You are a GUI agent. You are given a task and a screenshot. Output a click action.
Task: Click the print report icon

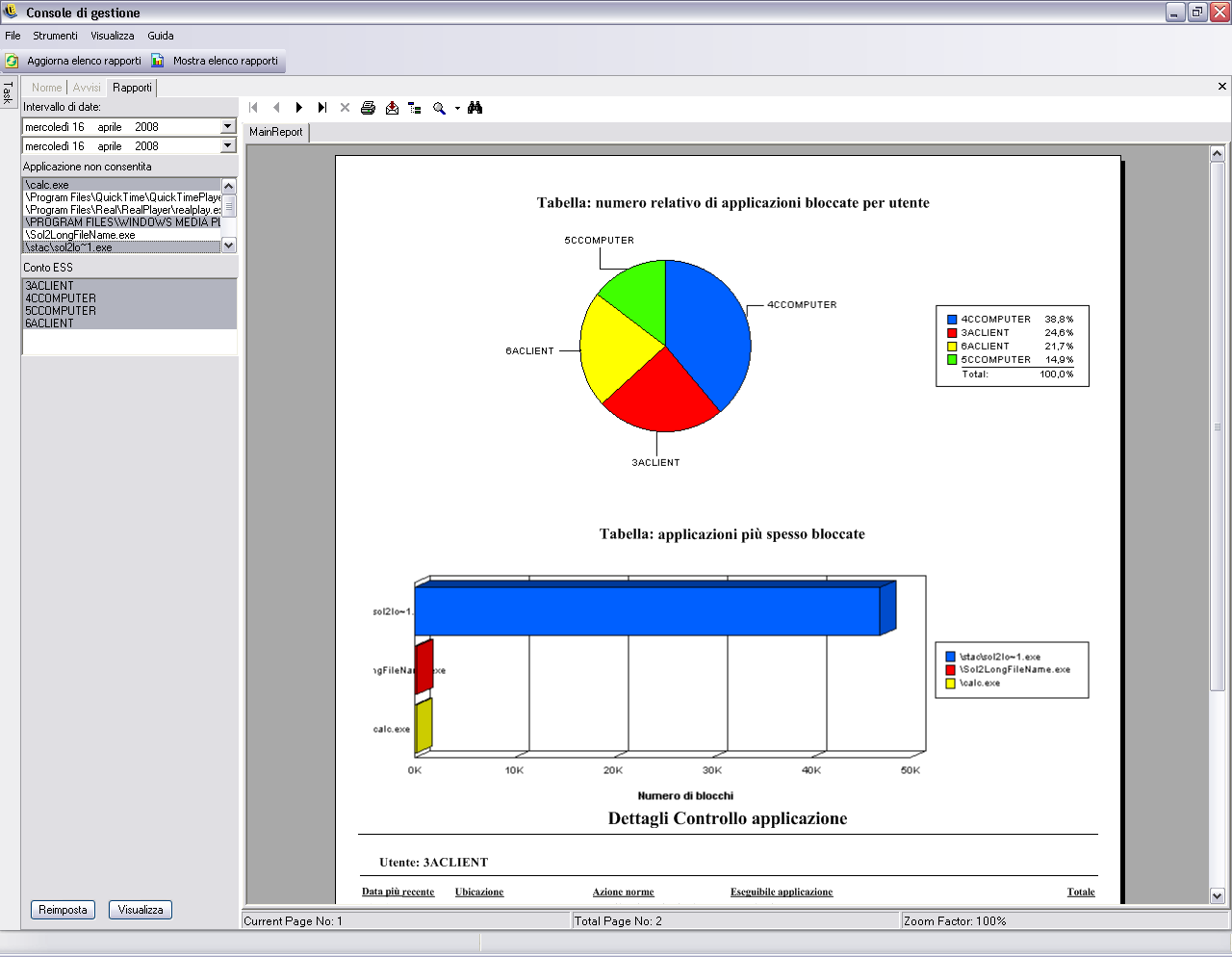point(368,108)
